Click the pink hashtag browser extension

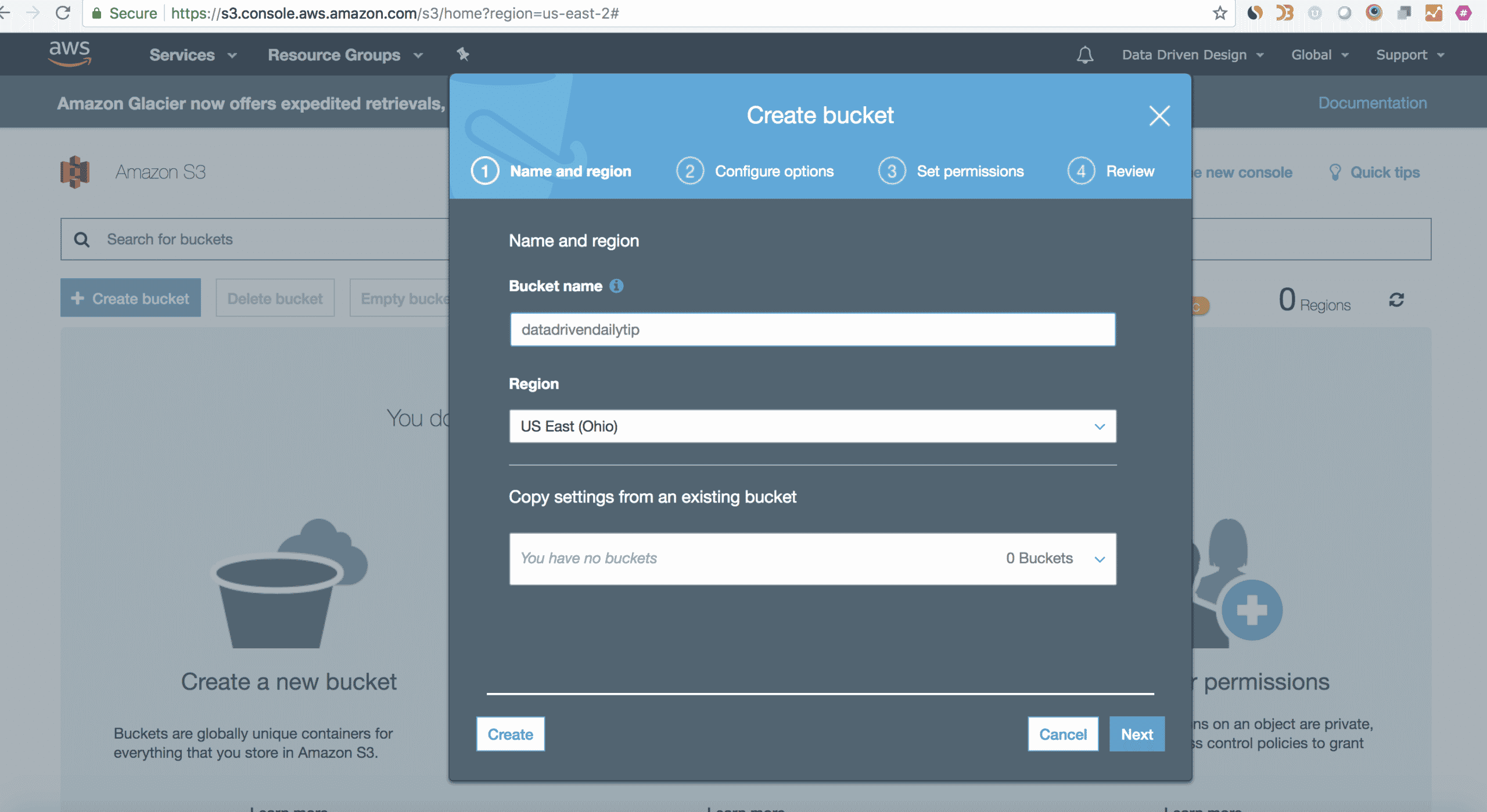[1463, 13]
